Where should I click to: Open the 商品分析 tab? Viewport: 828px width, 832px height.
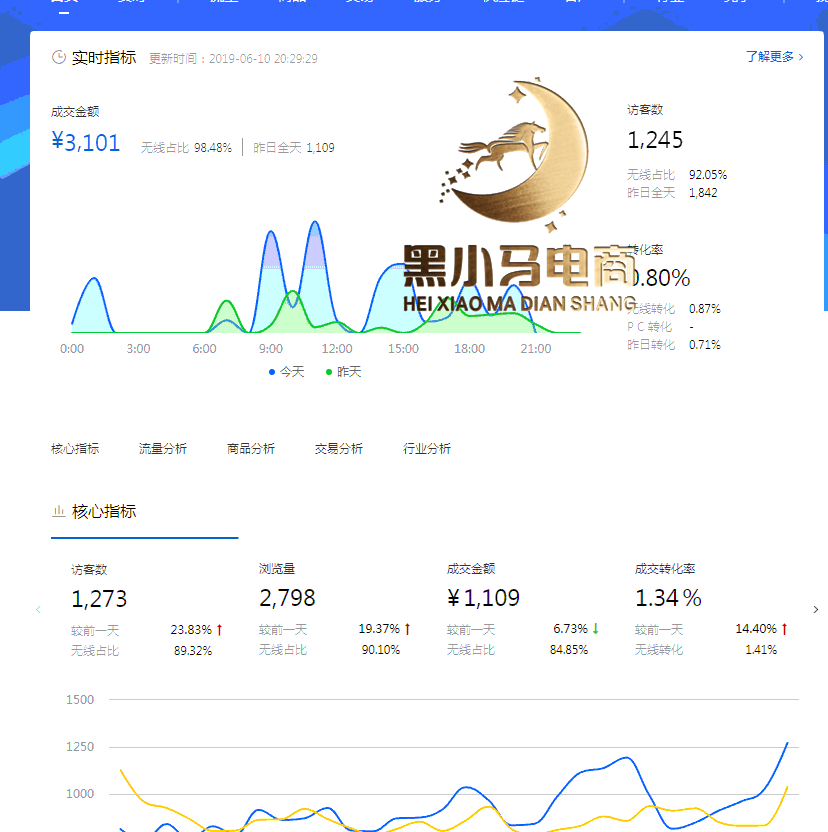[x=251, y=449]
